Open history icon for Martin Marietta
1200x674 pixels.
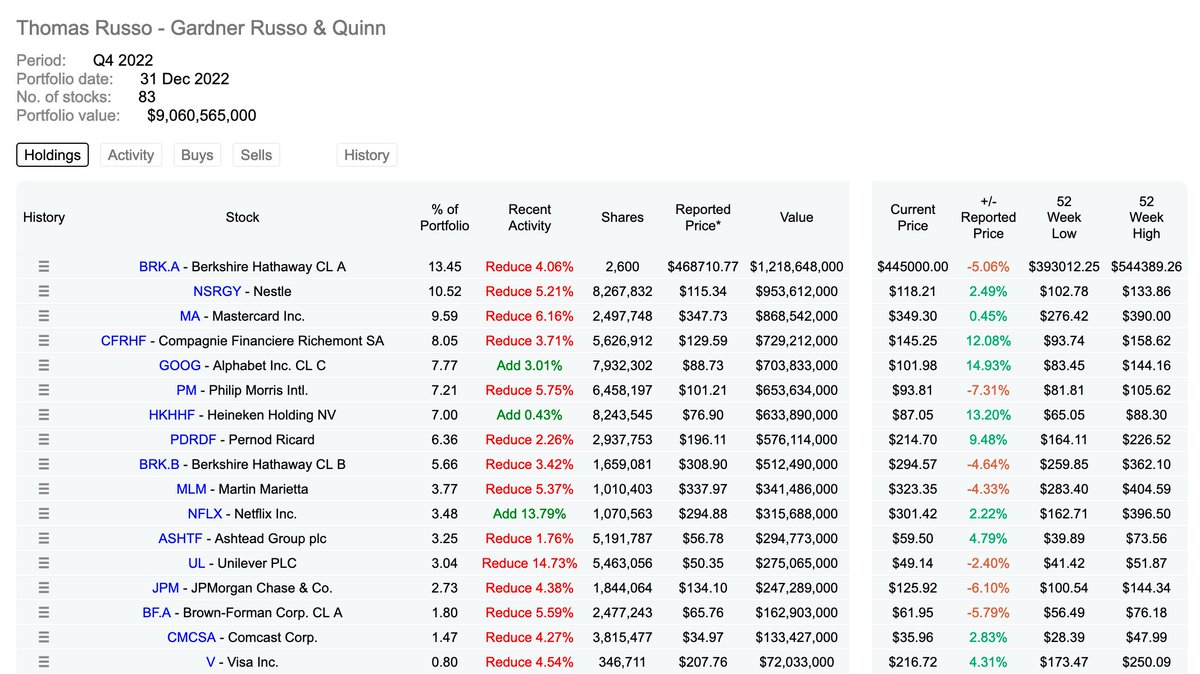pos(44,489)
